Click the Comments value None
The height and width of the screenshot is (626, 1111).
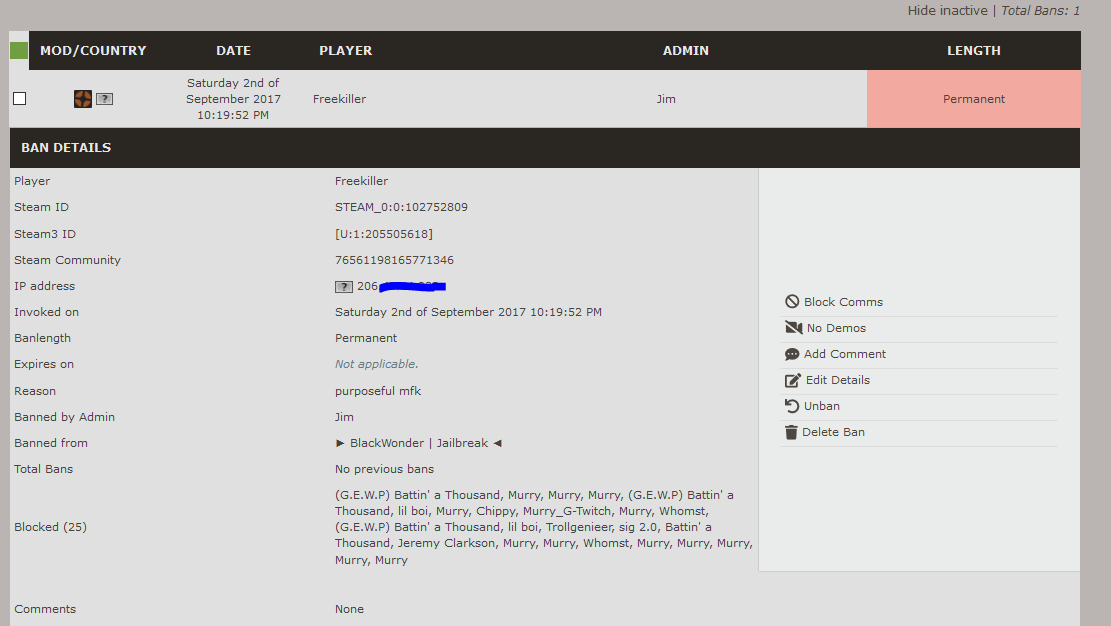[x=349, y=609]
